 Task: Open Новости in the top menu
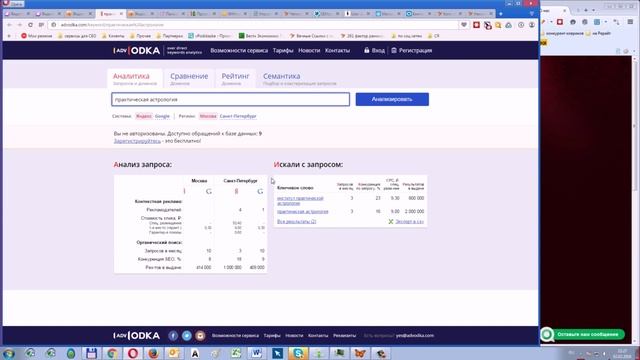(x=309, y=50)
